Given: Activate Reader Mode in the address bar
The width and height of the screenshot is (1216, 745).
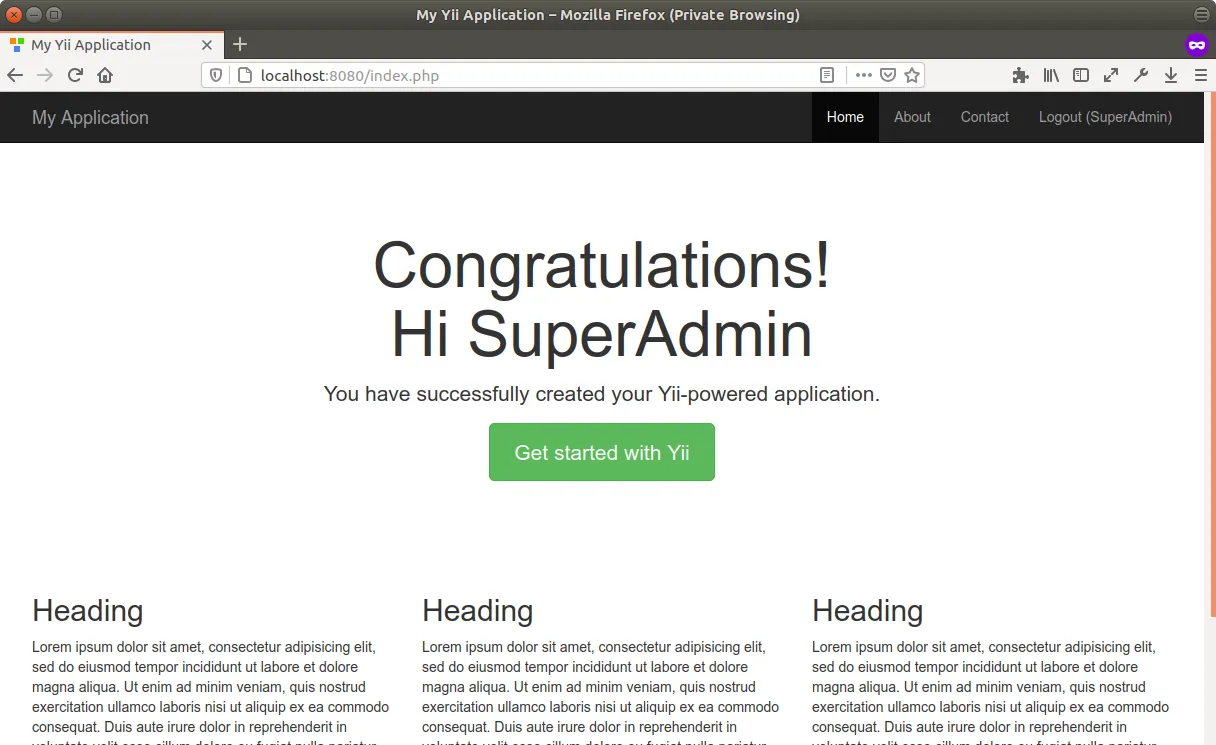Looking at the screenshot, I should tap(827, 75).
